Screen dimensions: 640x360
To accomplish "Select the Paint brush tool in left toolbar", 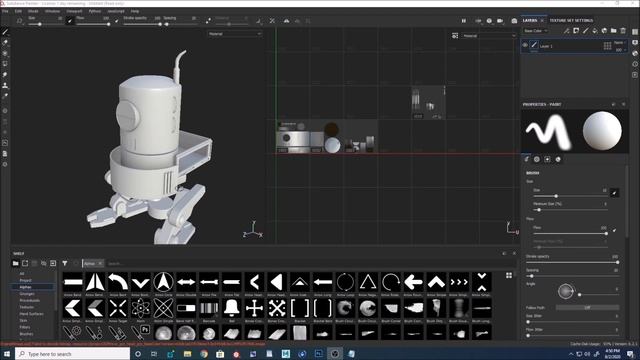I will 5,32.
